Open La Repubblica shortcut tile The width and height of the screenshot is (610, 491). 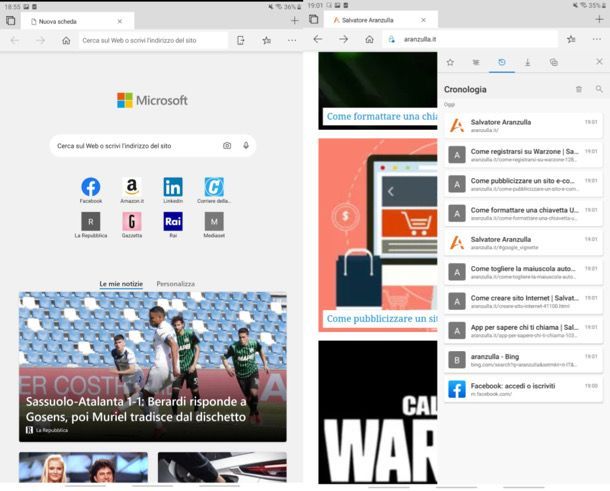tap(91, 225)
